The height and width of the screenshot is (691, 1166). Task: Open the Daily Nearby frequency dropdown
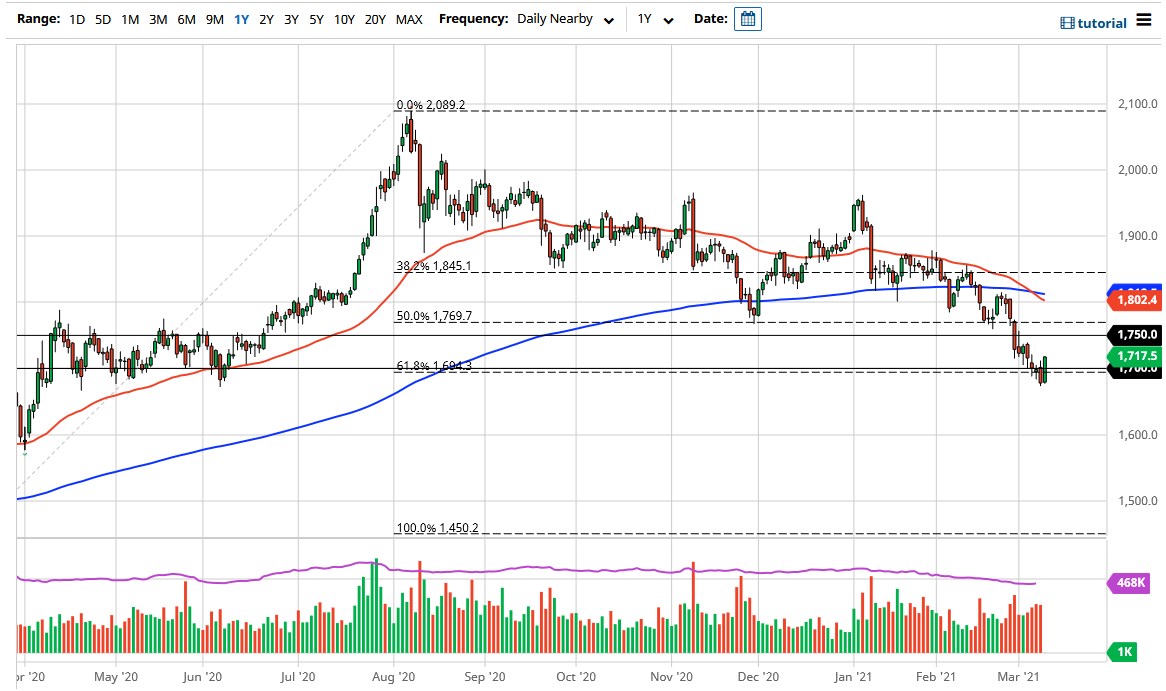coord(565,19)
